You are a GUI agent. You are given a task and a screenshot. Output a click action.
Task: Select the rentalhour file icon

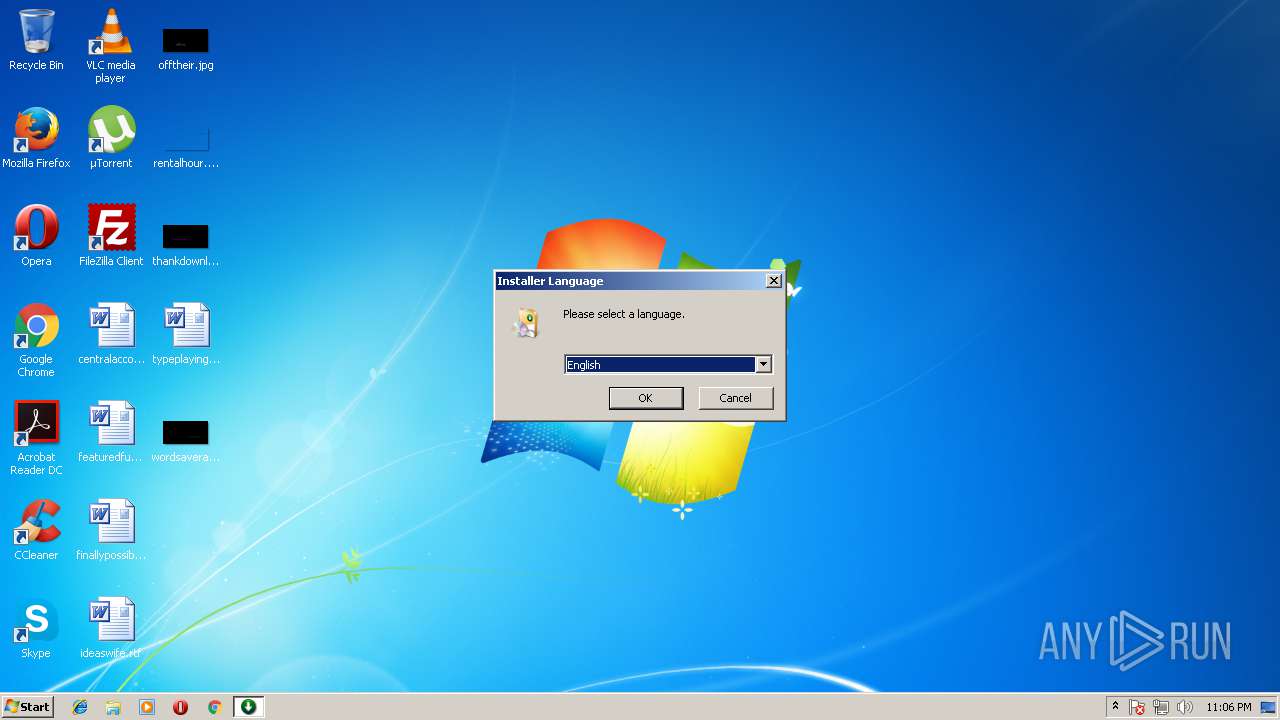(185, 146)
